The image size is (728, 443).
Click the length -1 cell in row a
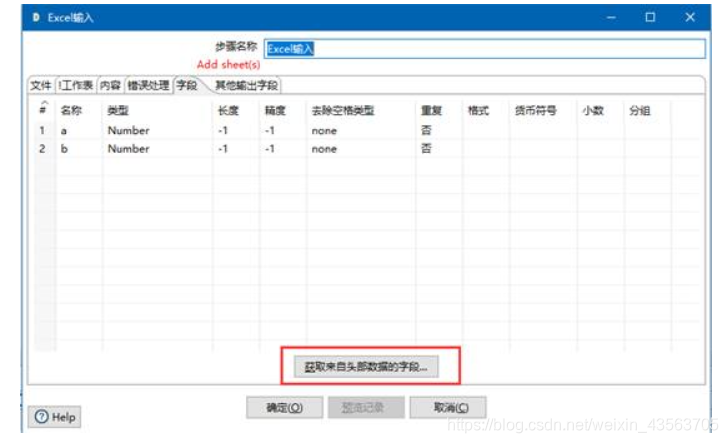pos(223,130)
